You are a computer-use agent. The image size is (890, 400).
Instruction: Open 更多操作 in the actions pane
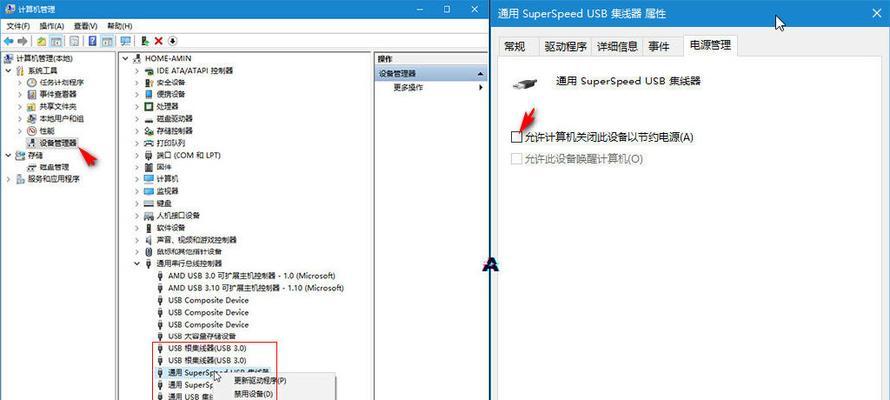[x=408, y=88]
